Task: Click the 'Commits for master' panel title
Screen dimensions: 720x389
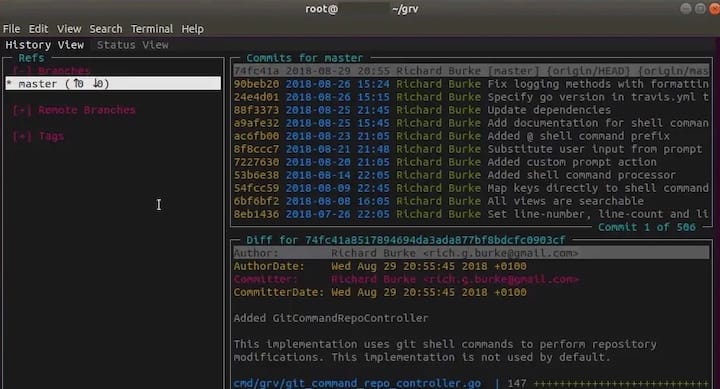Action: click(304, 58)
